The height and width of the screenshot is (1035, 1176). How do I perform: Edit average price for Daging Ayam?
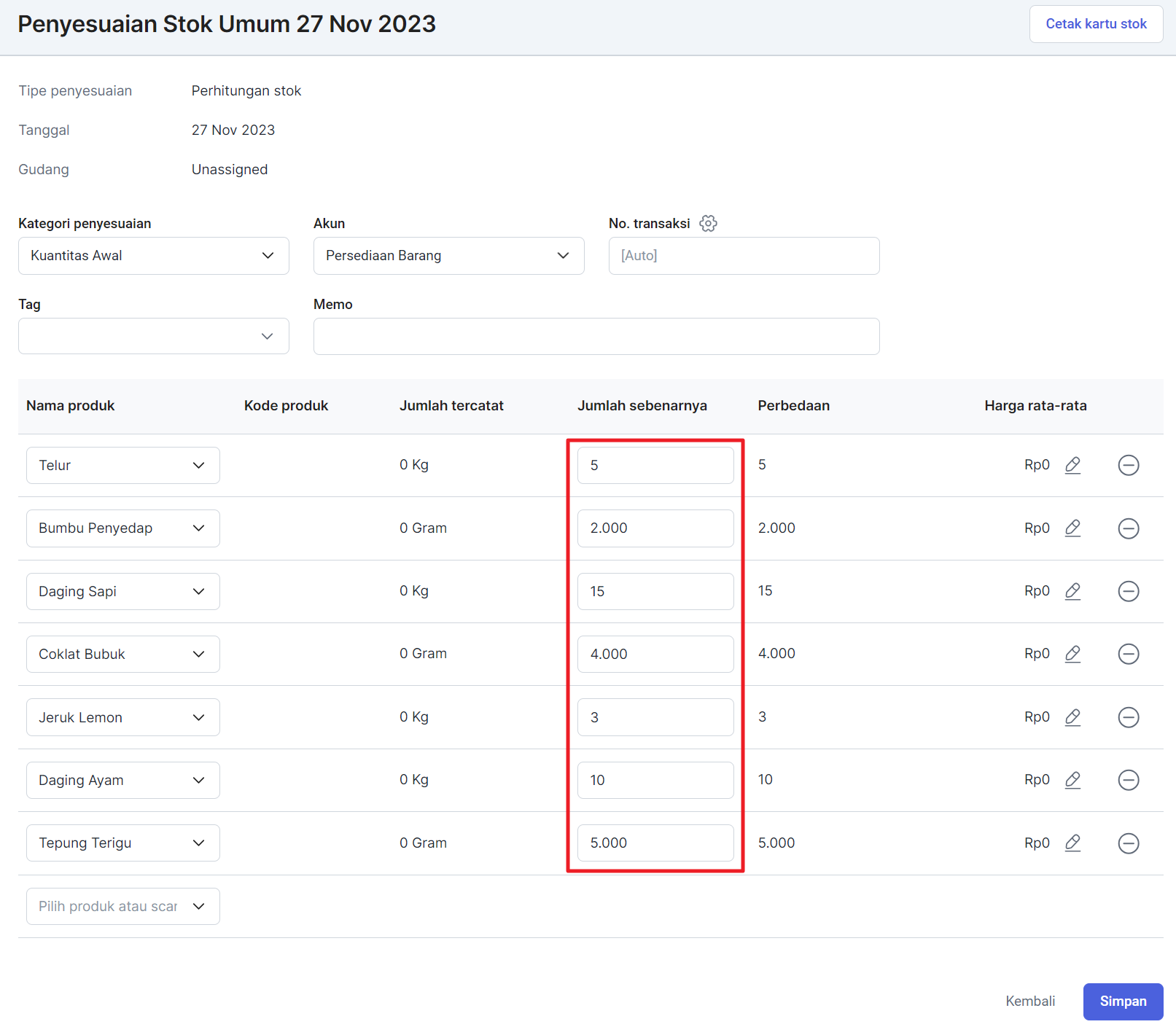tap(1072, 780)
